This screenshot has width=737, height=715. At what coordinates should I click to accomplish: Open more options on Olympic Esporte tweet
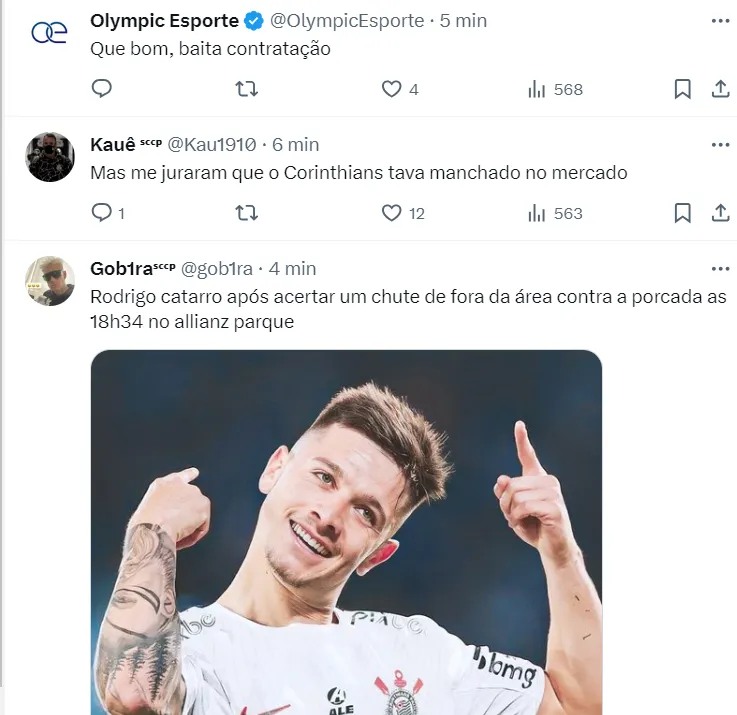720,21
